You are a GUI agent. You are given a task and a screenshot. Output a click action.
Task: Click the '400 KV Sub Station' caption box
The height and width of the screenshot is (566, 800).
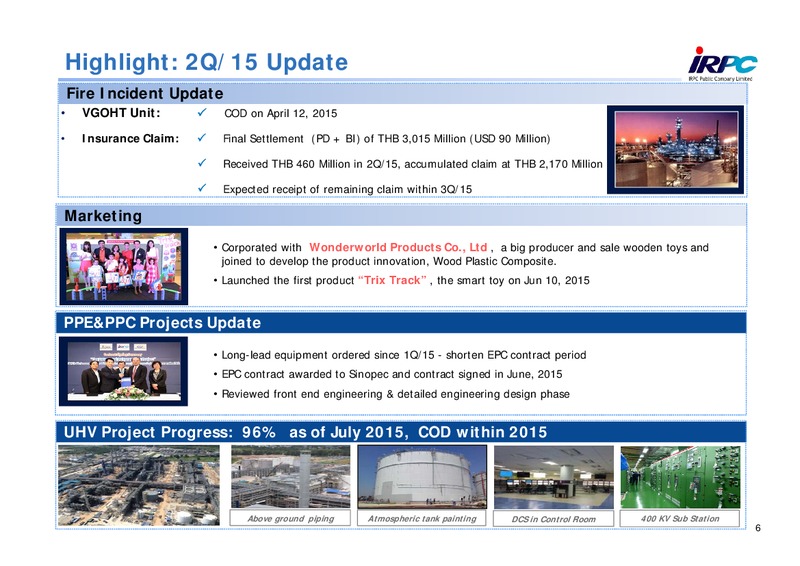[x=680, y=518]
